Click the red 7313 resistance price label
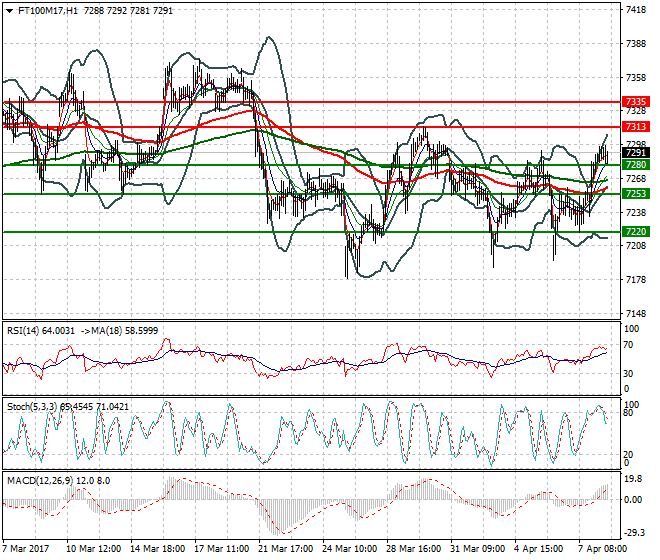Screen dimensions: 660x560 click(x=636, y=127)
